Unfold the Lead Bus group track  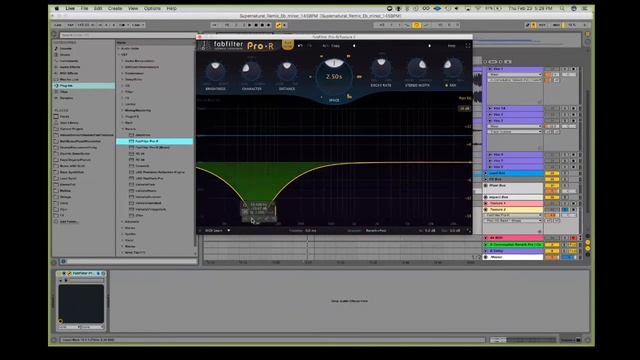click(x=486, y=173)
